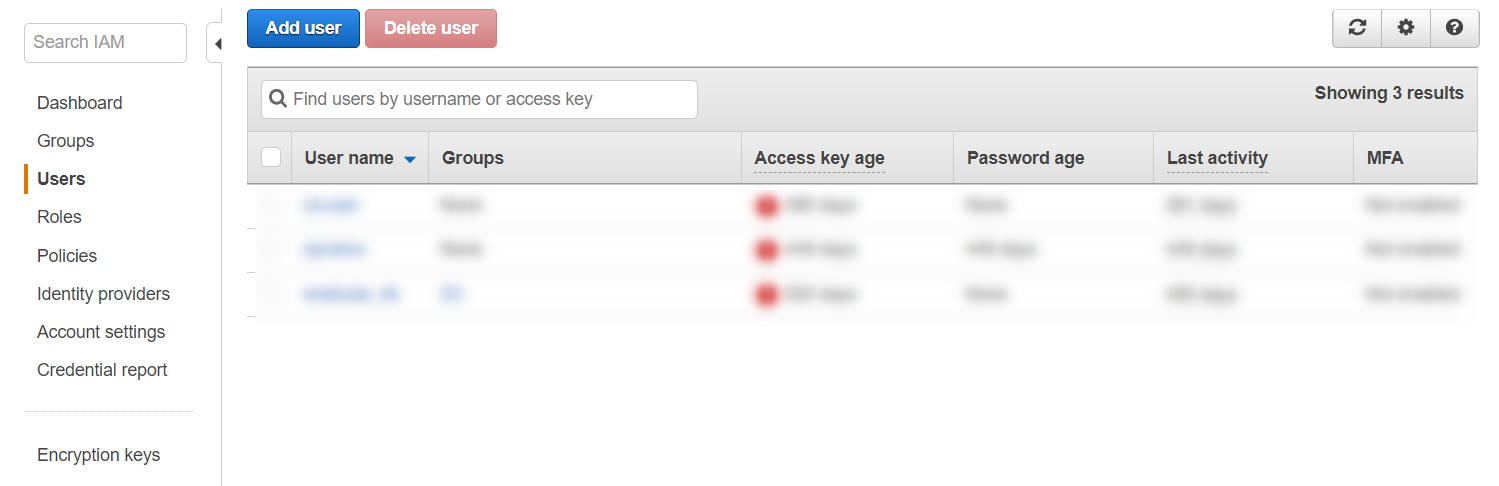
Task: Select Roles in navigation
Action: click(x=59, y=217)
